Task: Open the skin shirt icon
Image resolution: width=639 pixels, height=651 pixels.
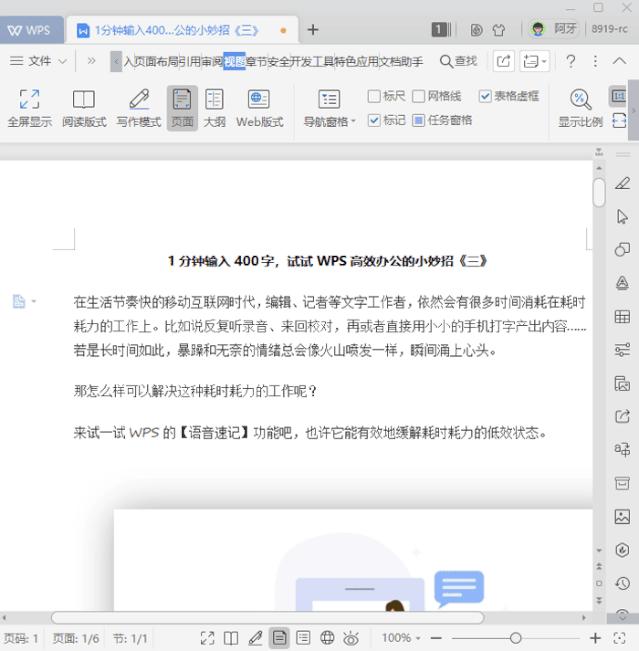Action: (x=499, y=30)
